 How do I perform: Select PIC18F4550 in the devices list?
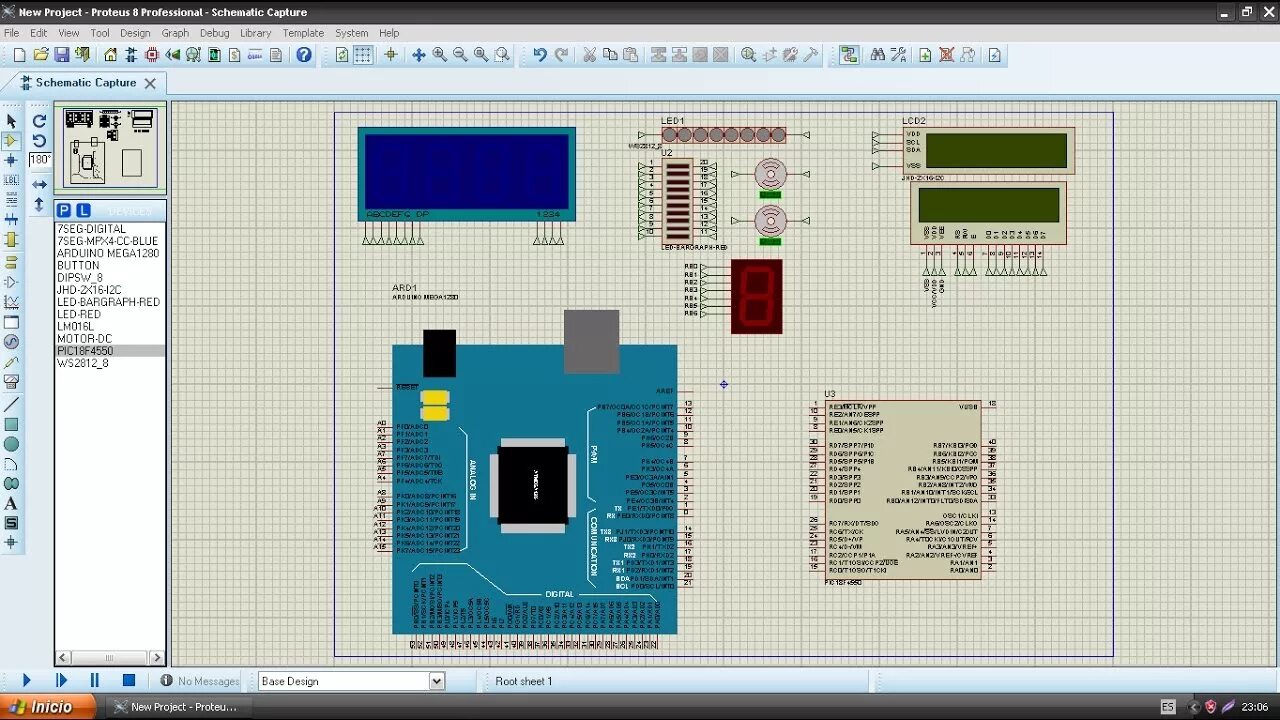coord(110,351)
